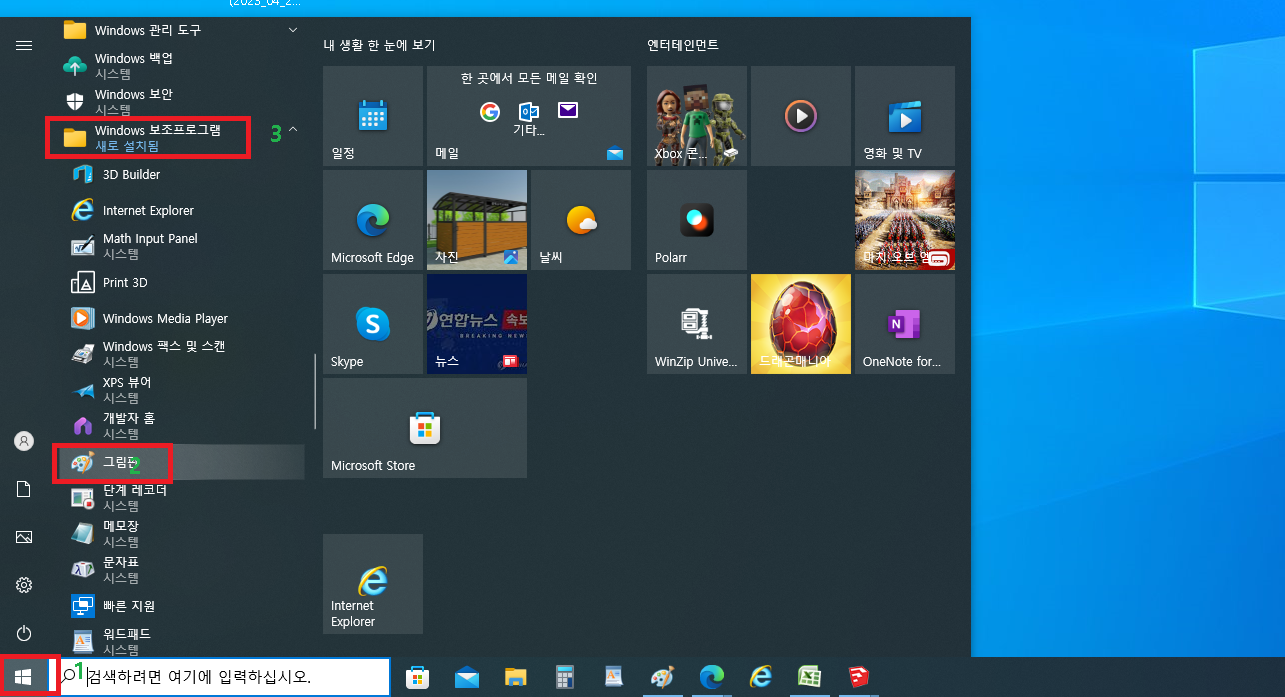The image size is (1285, 697).
Task: Open Print 3D app
Action: 180,283
